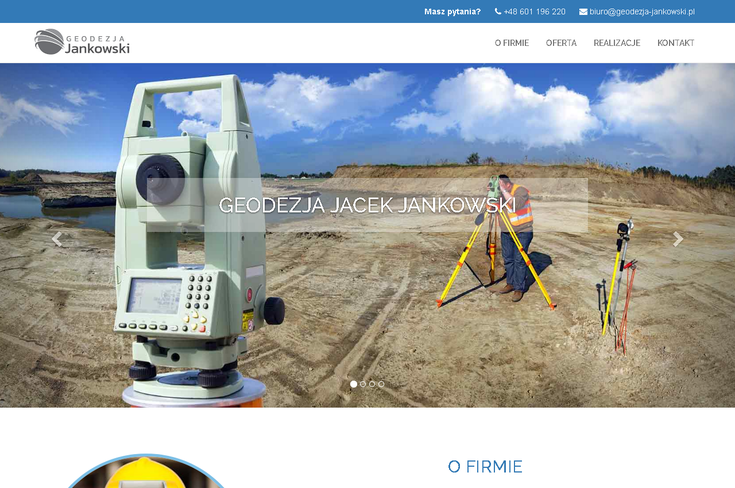
Task: Select the second carousel indicator dot
Action: tap(363, 384)
